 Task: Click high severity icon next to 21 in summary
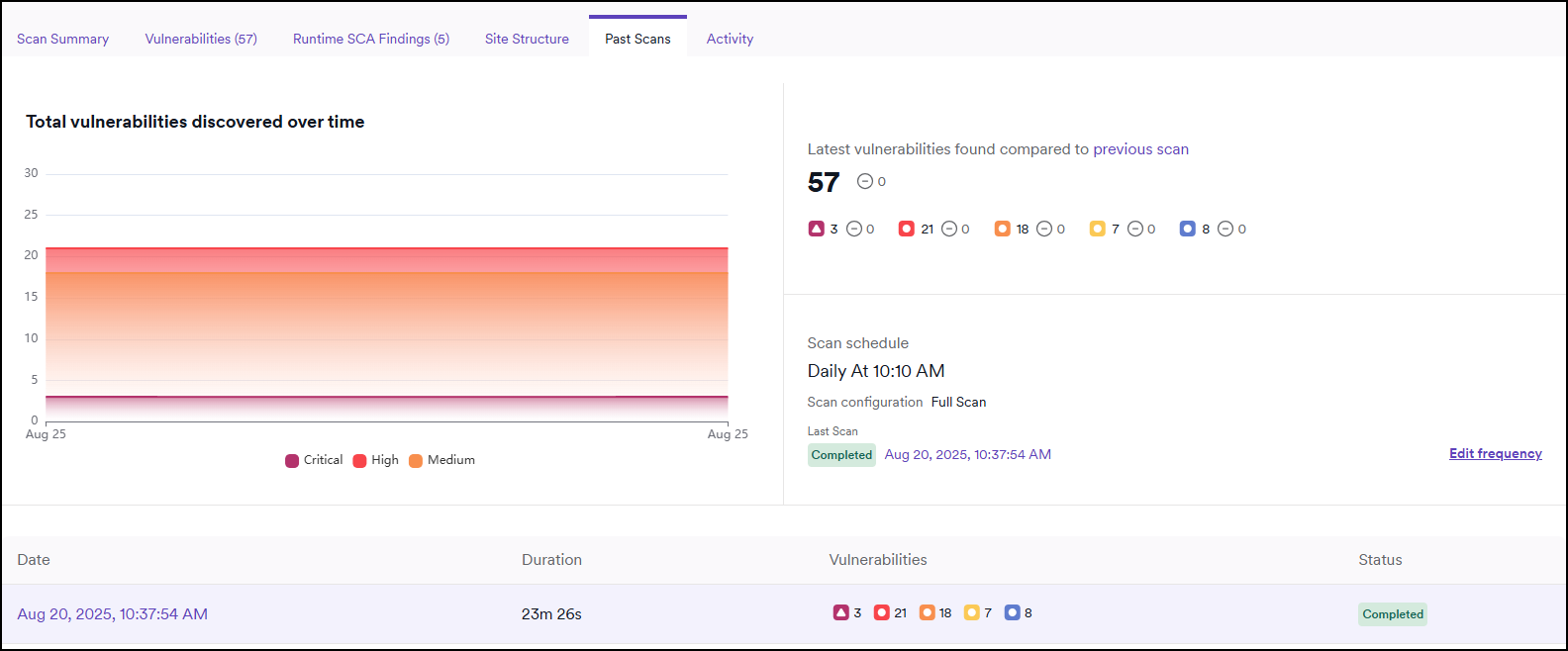pyautogui.click(x=906, y=229)
